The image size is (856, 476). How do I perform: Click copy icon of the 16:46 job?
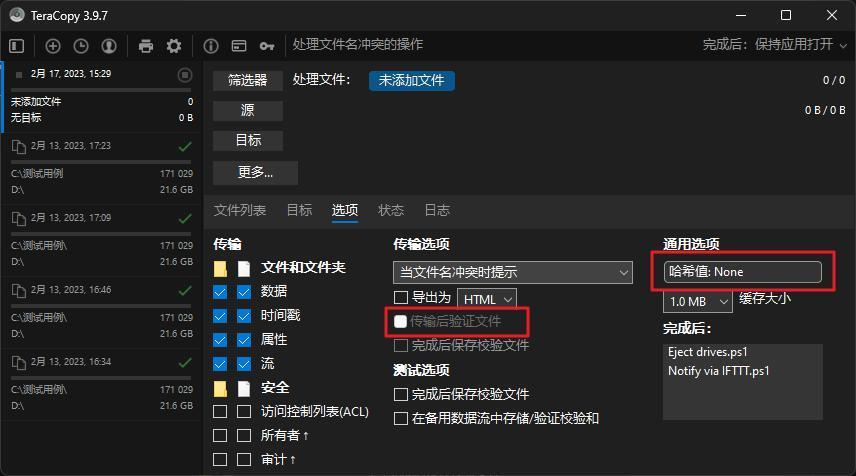point(19,291)
